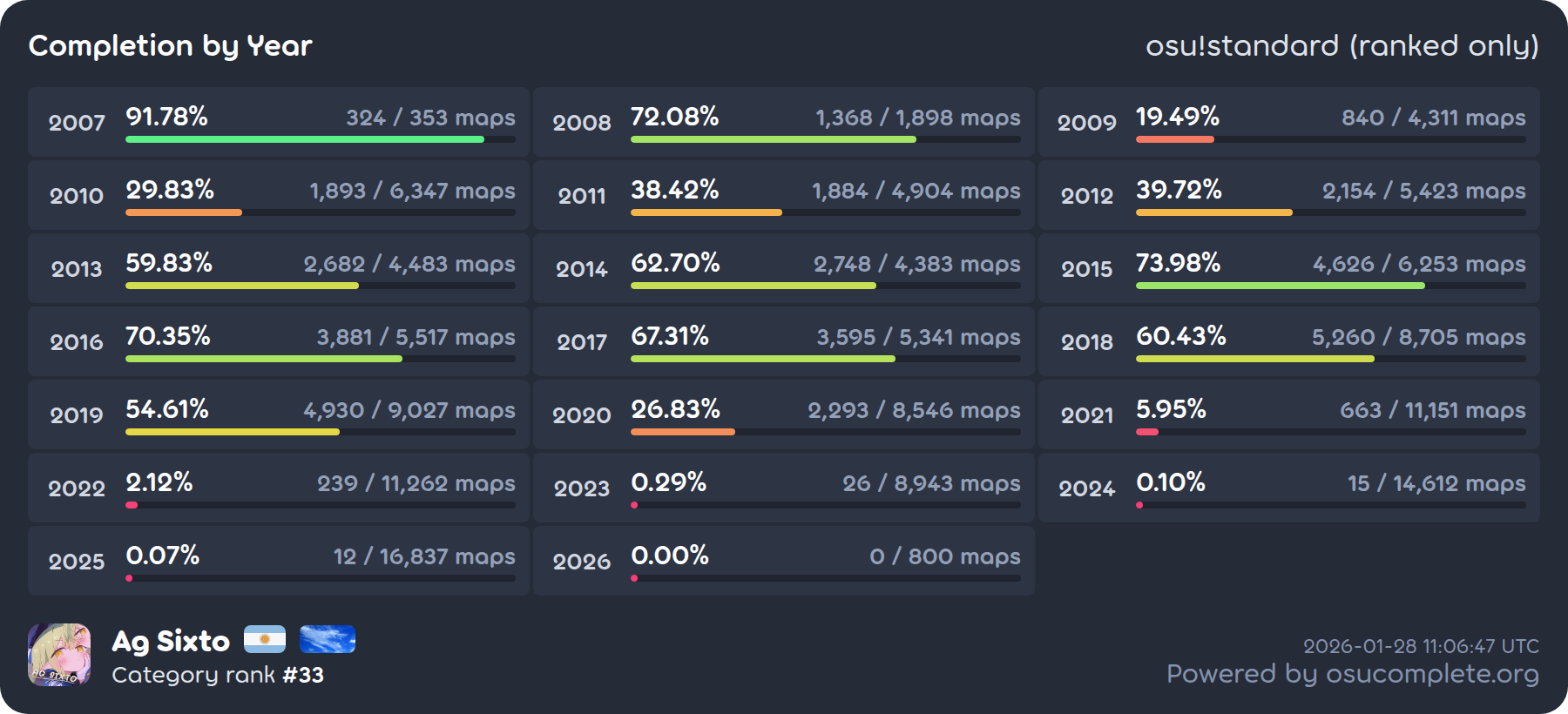Image resolution: width=1568 pixels, height=714 pixels.
Task: Select the 2021 year row
Action: click(x=1288, y=414)
